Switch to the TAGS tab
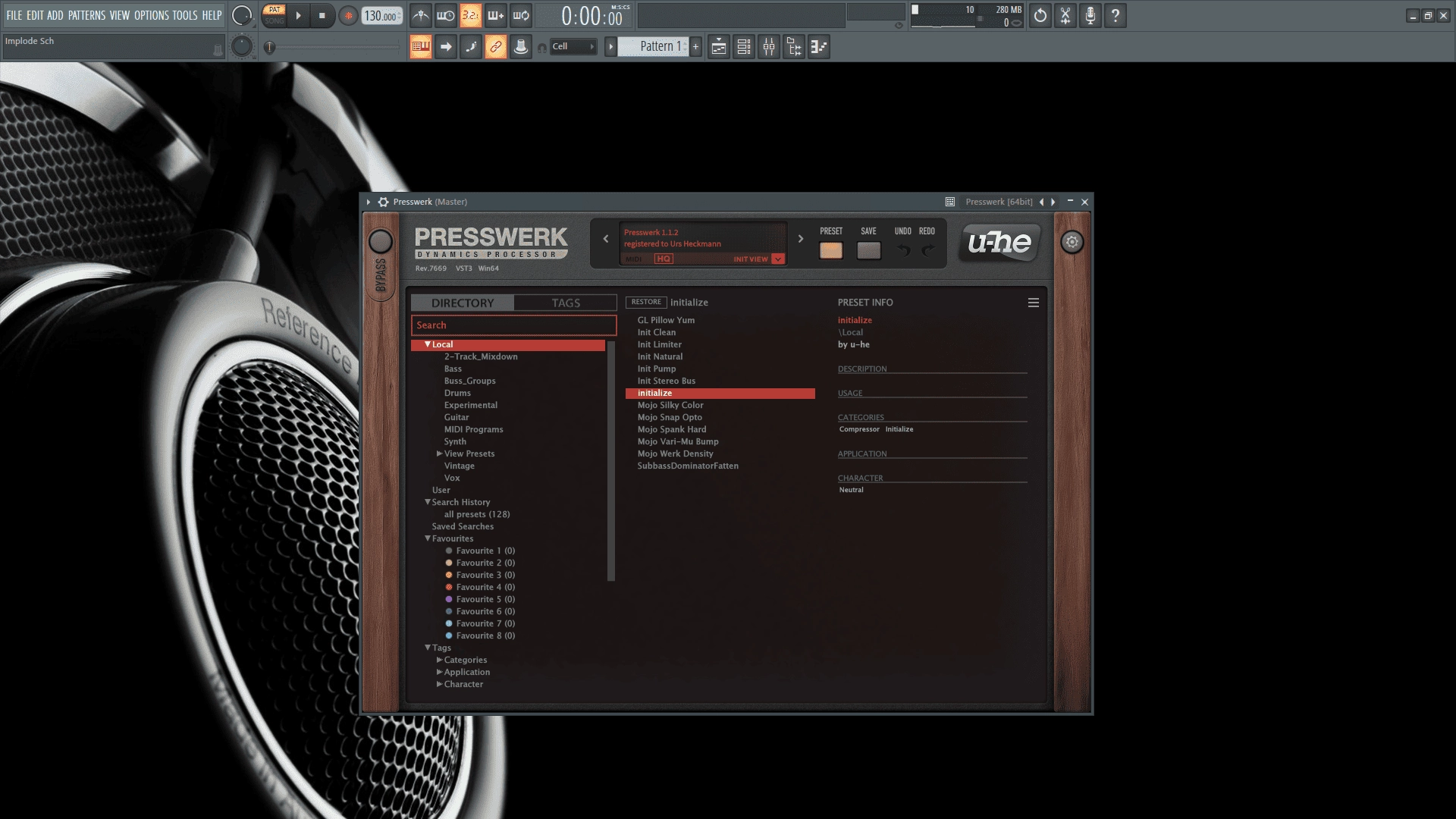 (566, 303)
